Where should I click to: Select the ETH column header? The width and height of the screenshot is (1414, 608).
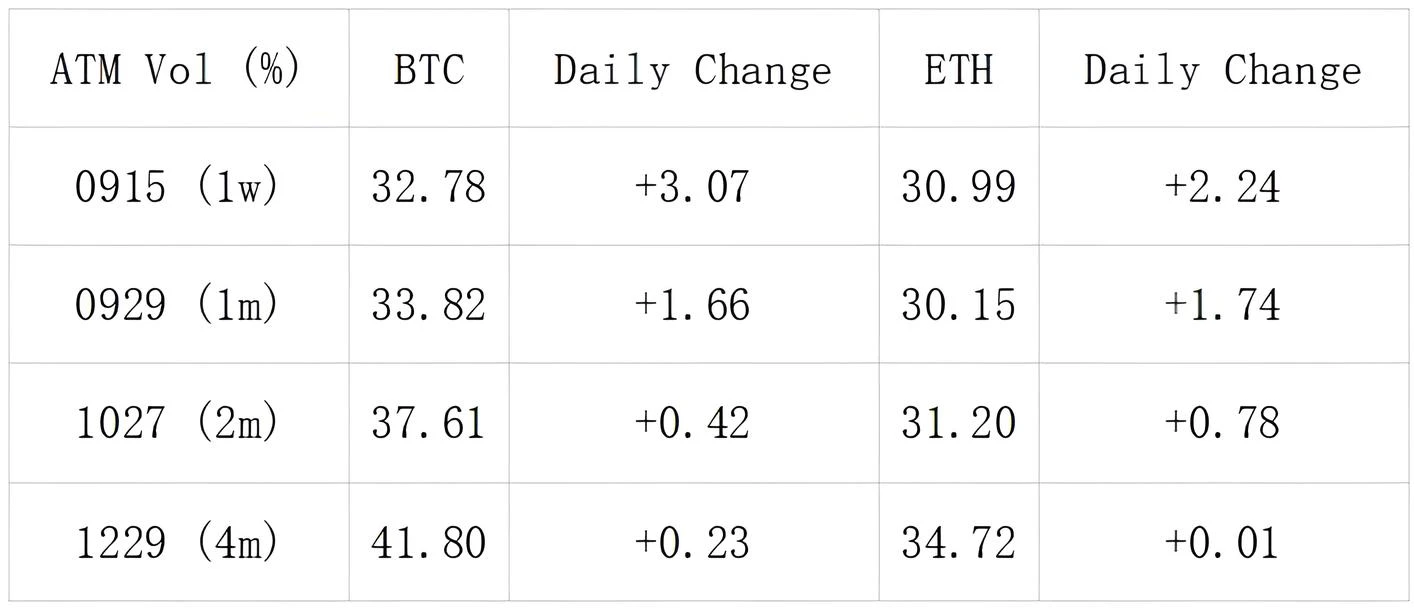pos(958,70)
